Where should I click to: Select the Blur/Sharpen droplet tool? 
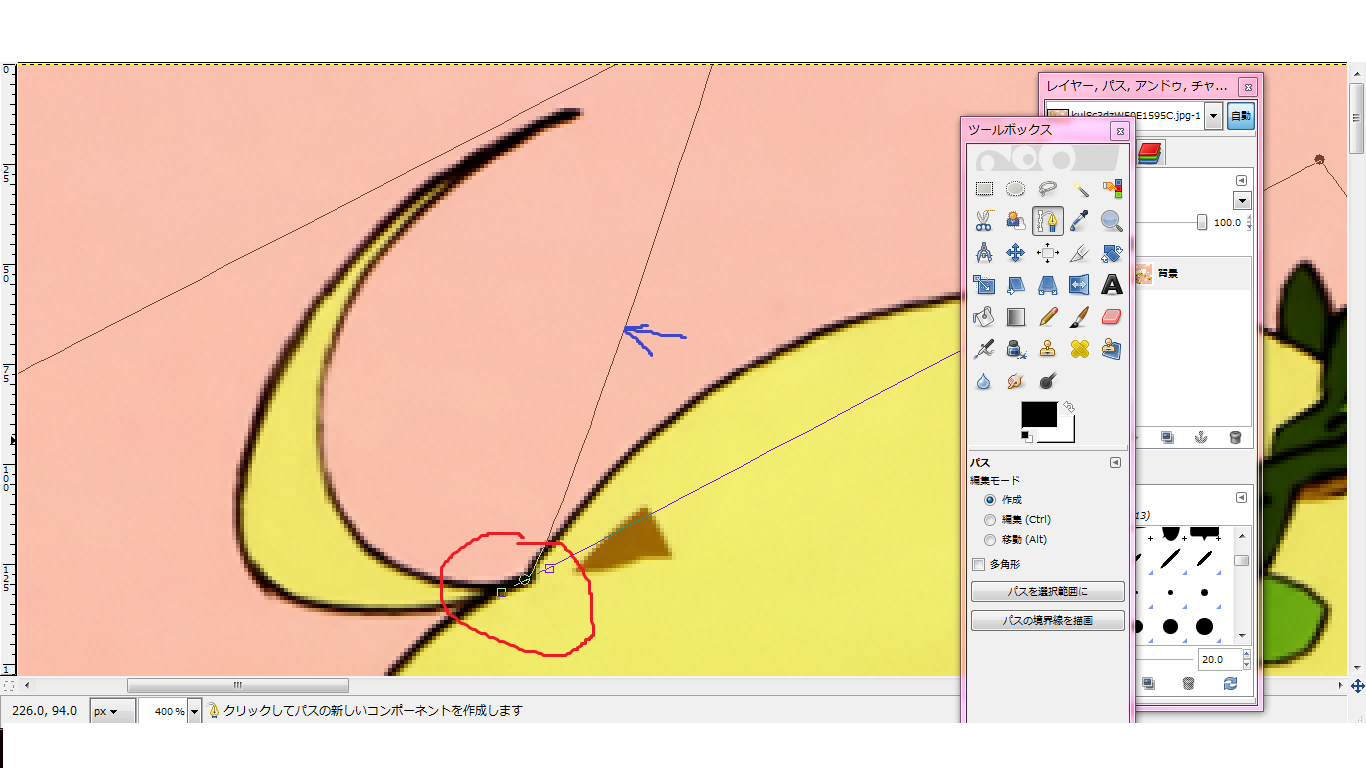[x=984, y=381]
